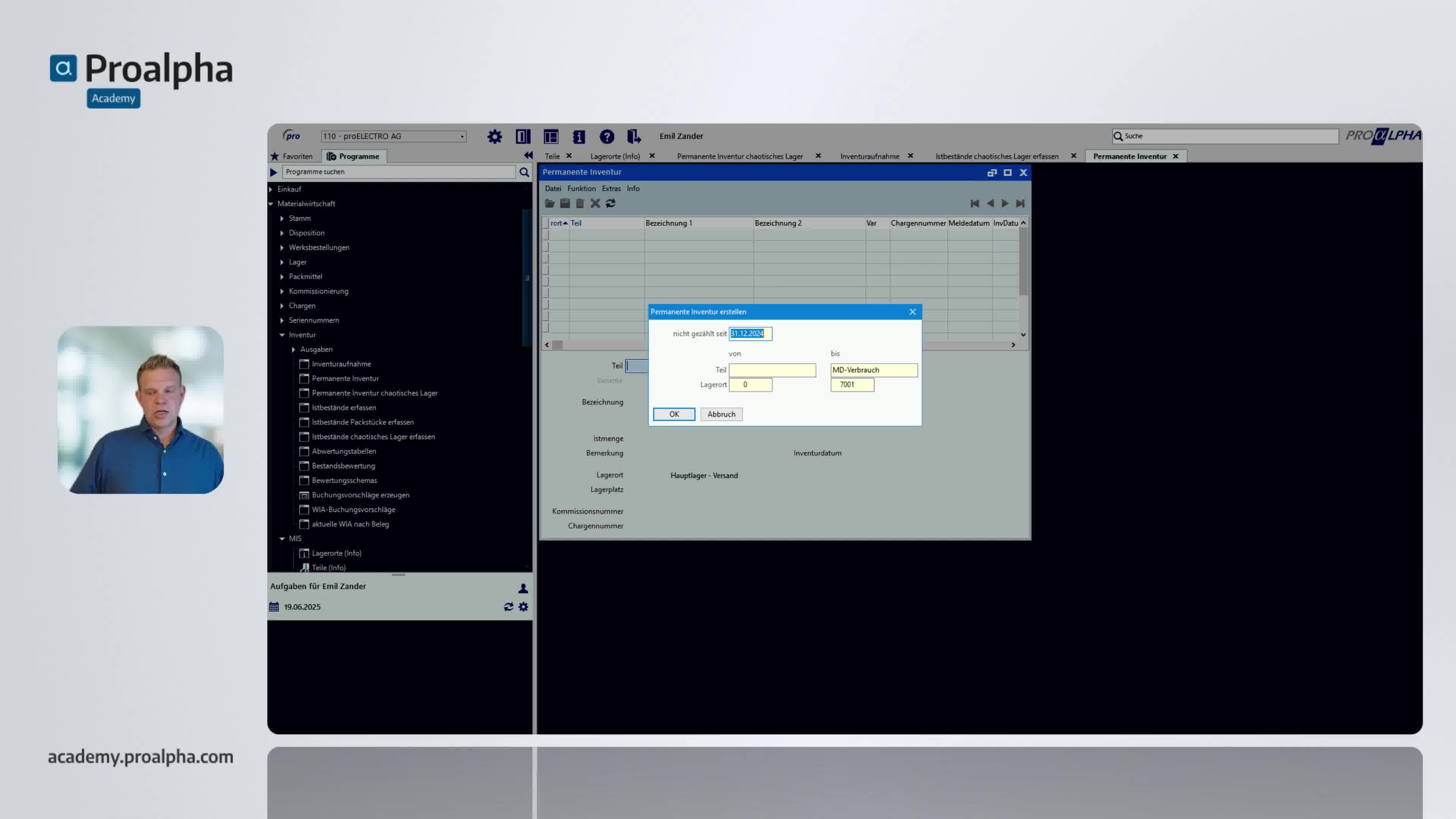Image resolution: width=1456 pixels, height=819 pixels.
Task: Click the task settings gear in Aufgaben panel
Action: click(x=523, y=607)
